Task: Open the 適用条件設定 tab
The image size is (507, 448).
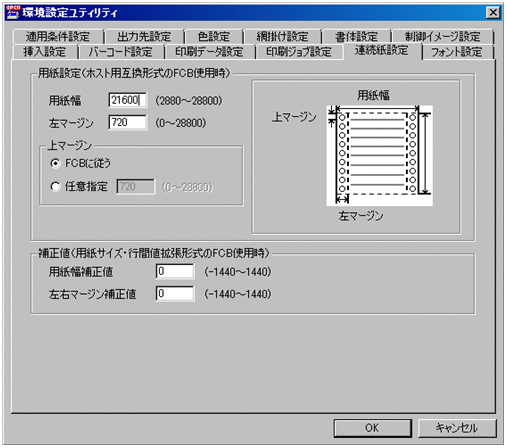Action: click(x=58, y=36)
